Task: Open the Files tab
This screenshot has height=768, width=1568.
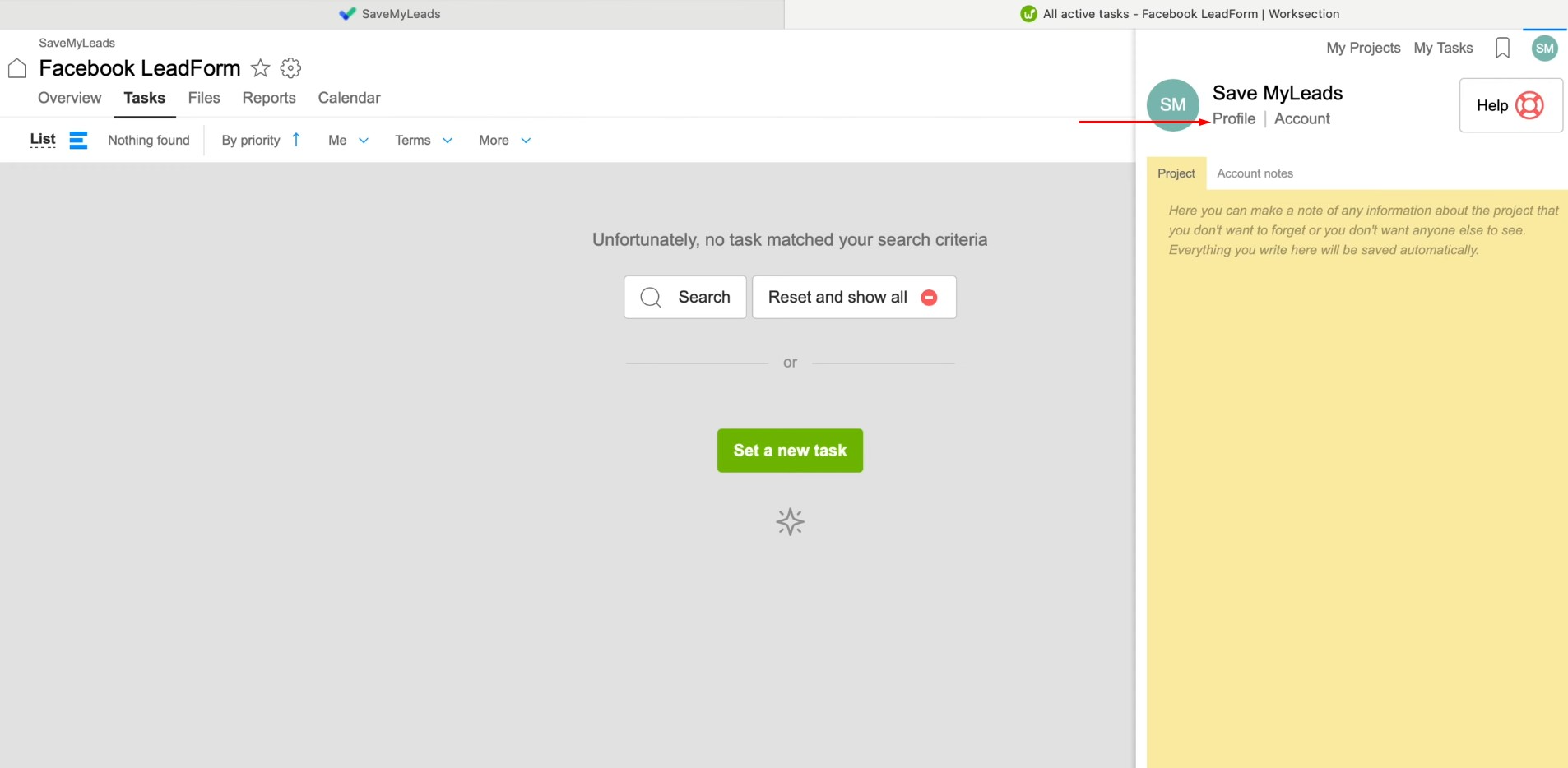Action: pos(204,98)
